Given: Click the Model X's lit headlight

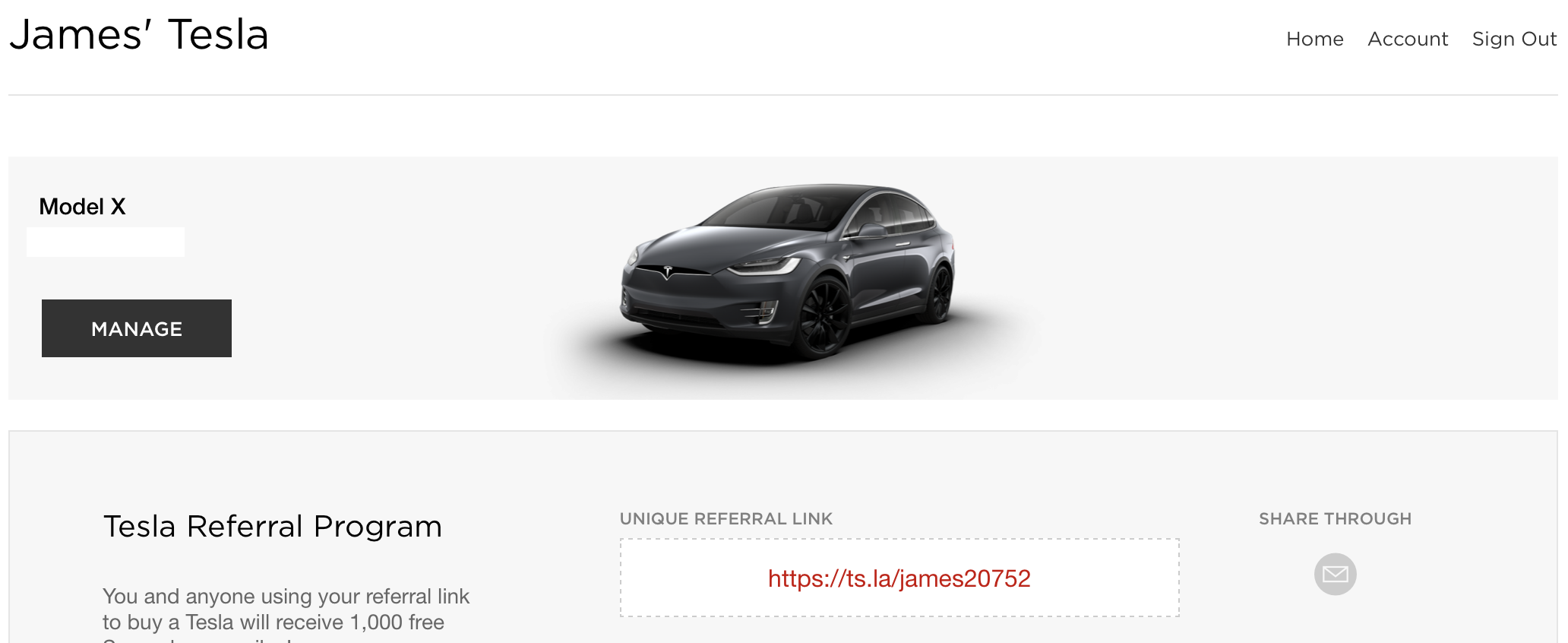Looking at the screenshot, I should tap(763, 267).
